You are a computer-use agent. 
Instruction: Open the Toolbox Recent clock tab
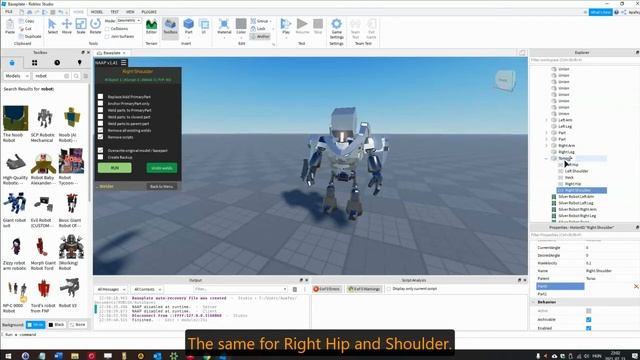(57, 63)
